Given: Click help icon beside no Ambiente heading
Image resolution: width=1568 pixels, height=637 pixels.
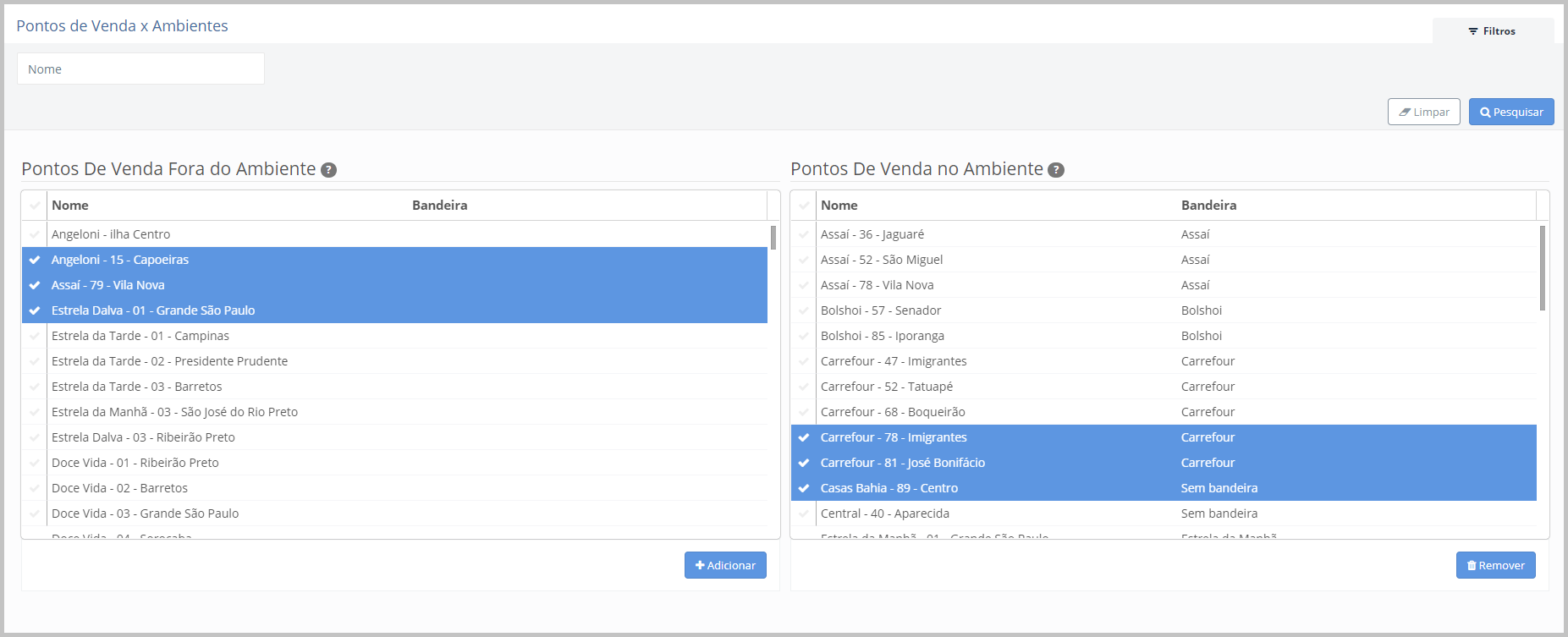Looking at the screenshot, I should [1056, 170].
